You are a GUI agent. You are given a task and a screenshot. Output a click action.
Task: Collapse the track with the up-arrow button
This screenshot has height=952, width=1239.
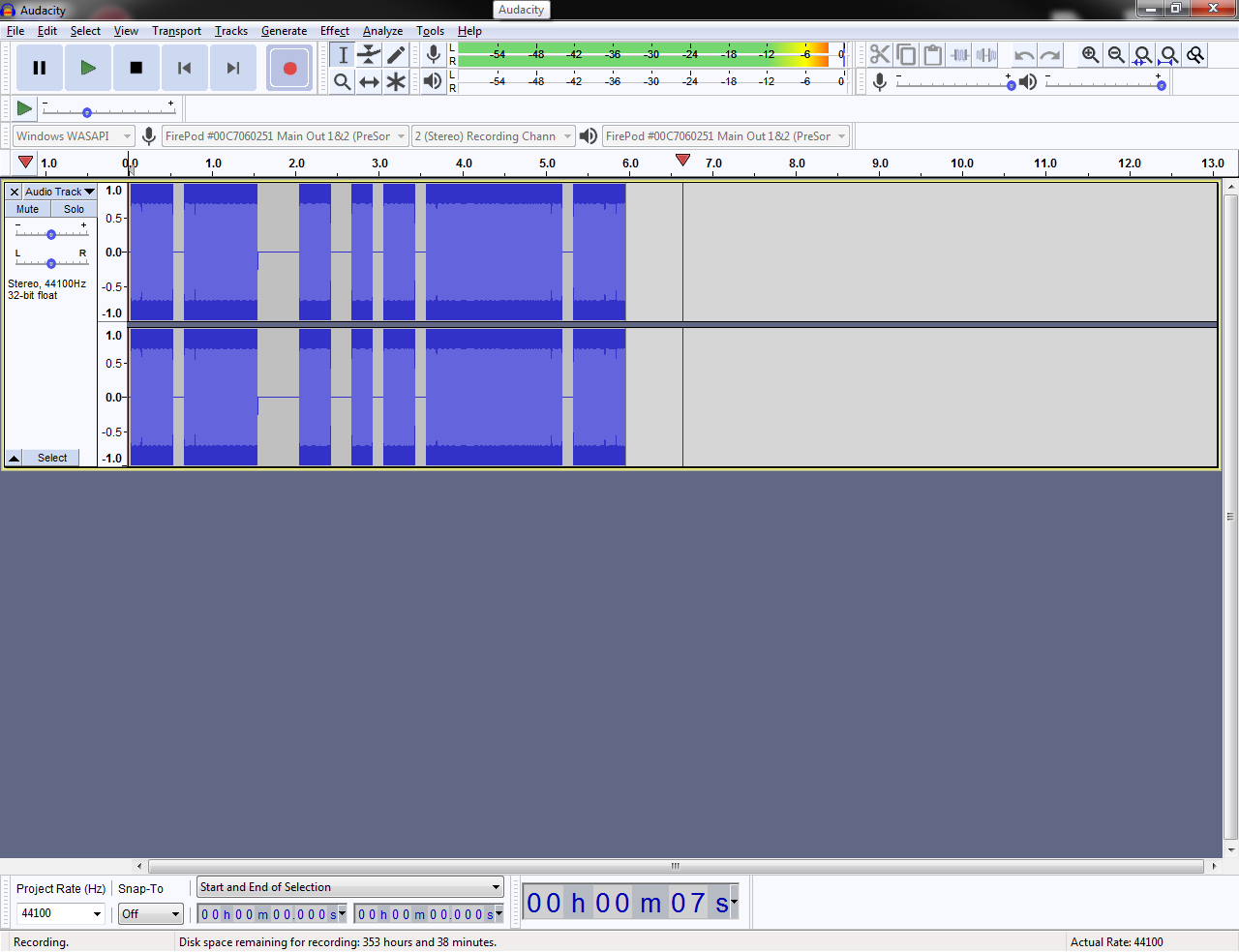pyautogui.click(x=15, y=458)
